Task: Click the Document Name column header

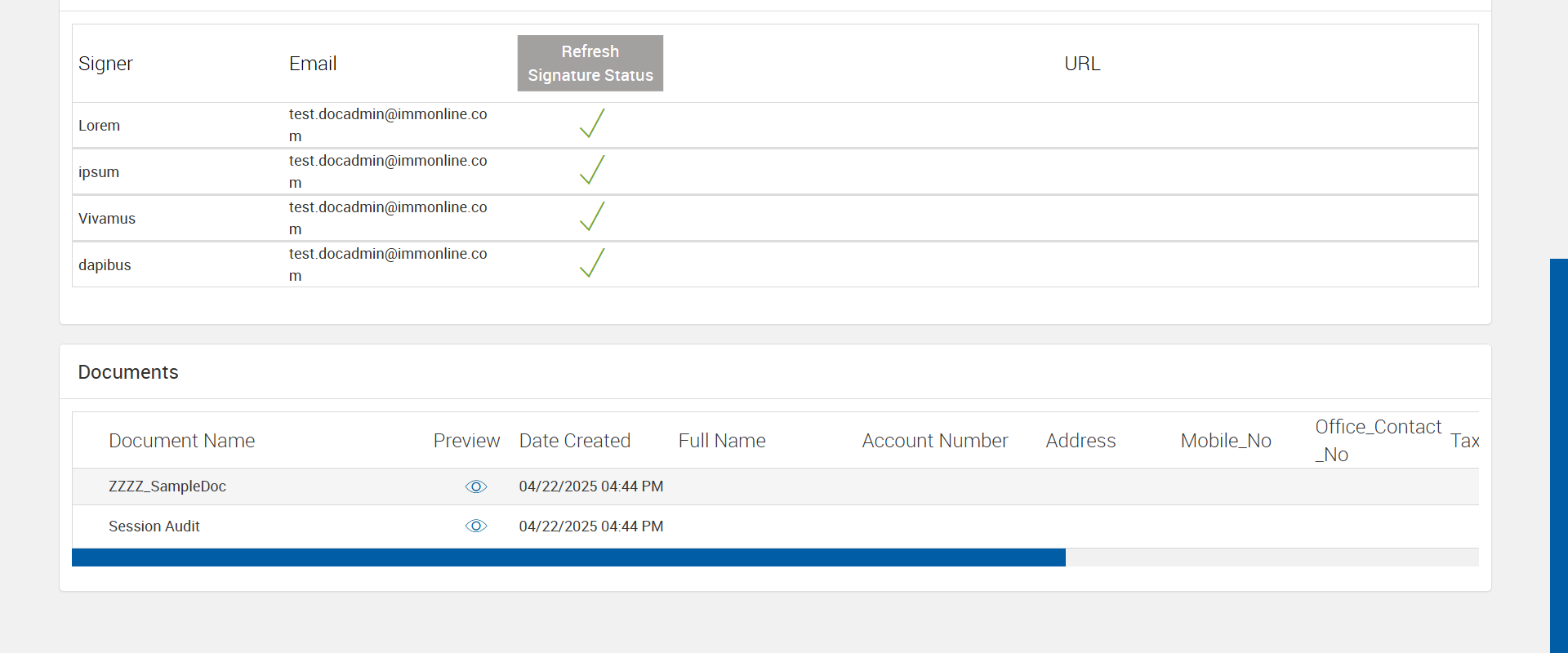Action: click(182, 441)
